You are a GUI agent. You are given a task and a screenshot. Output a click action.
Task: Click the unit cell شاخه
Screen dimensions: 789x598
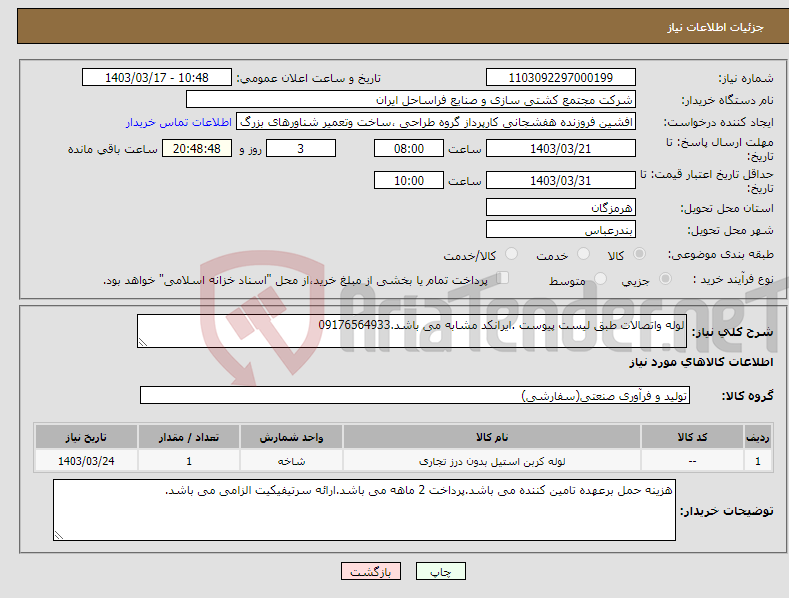pyautogui.click(x=291, y=461)
